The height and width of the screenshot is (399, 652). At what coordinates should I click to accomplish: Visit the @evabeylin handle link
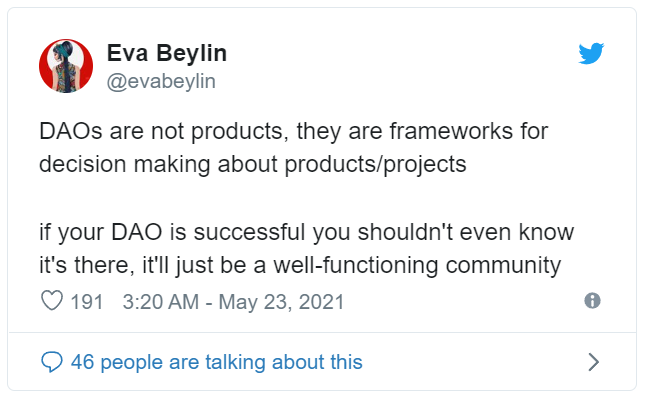(x=161, y=81)
